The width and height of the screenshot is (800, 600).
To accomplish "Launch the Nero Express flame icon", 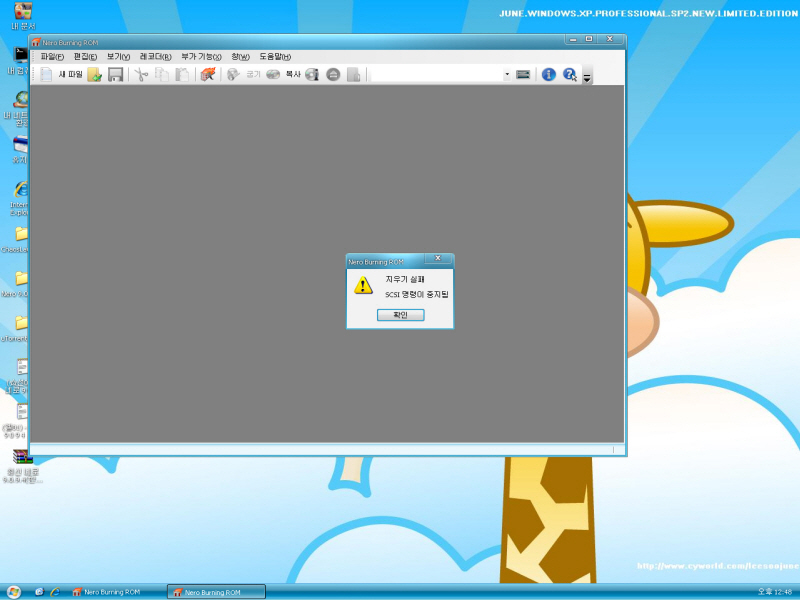I will pos(208,74).
